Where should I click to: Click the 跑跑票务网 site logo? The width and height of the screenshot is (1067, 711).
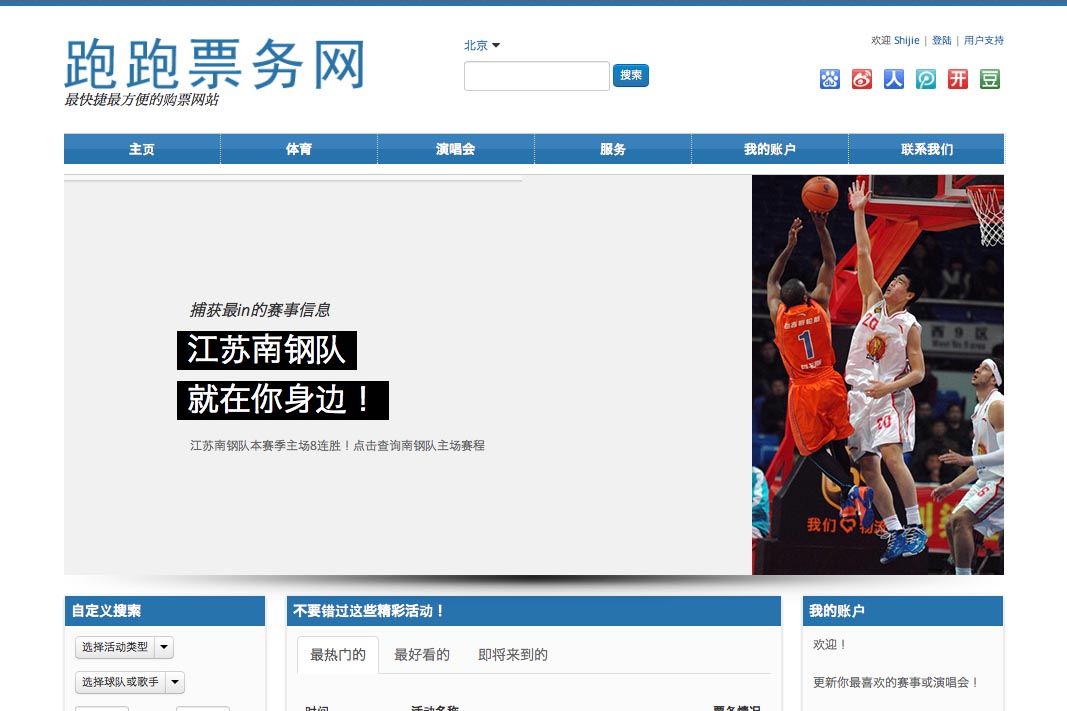point(215,65)
